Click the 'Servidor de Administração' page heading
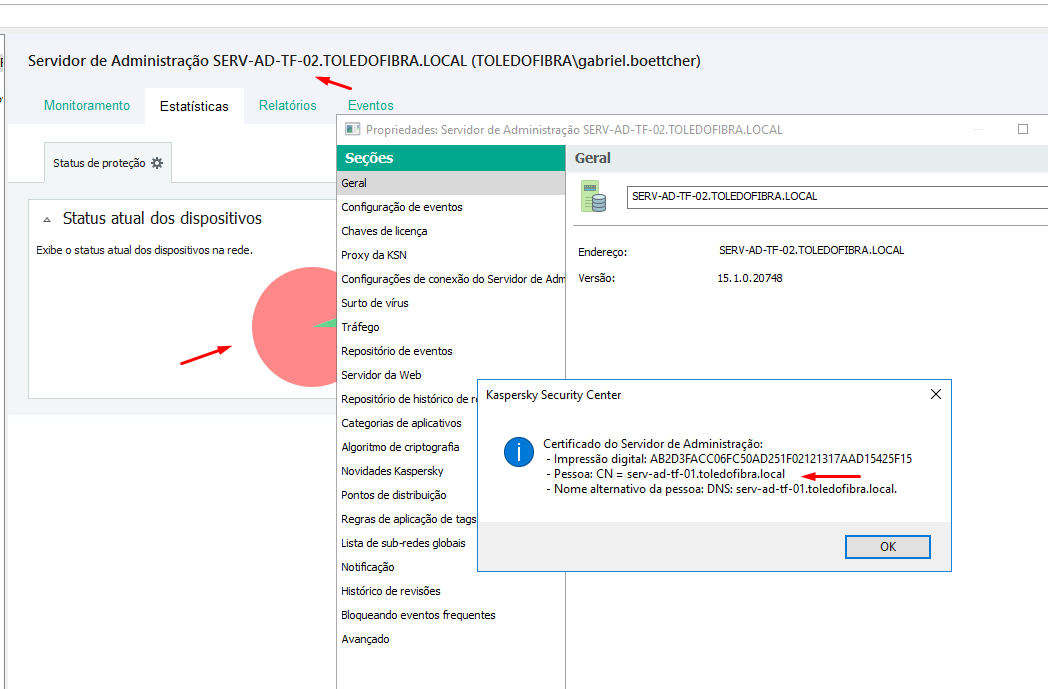 (364, 61)
